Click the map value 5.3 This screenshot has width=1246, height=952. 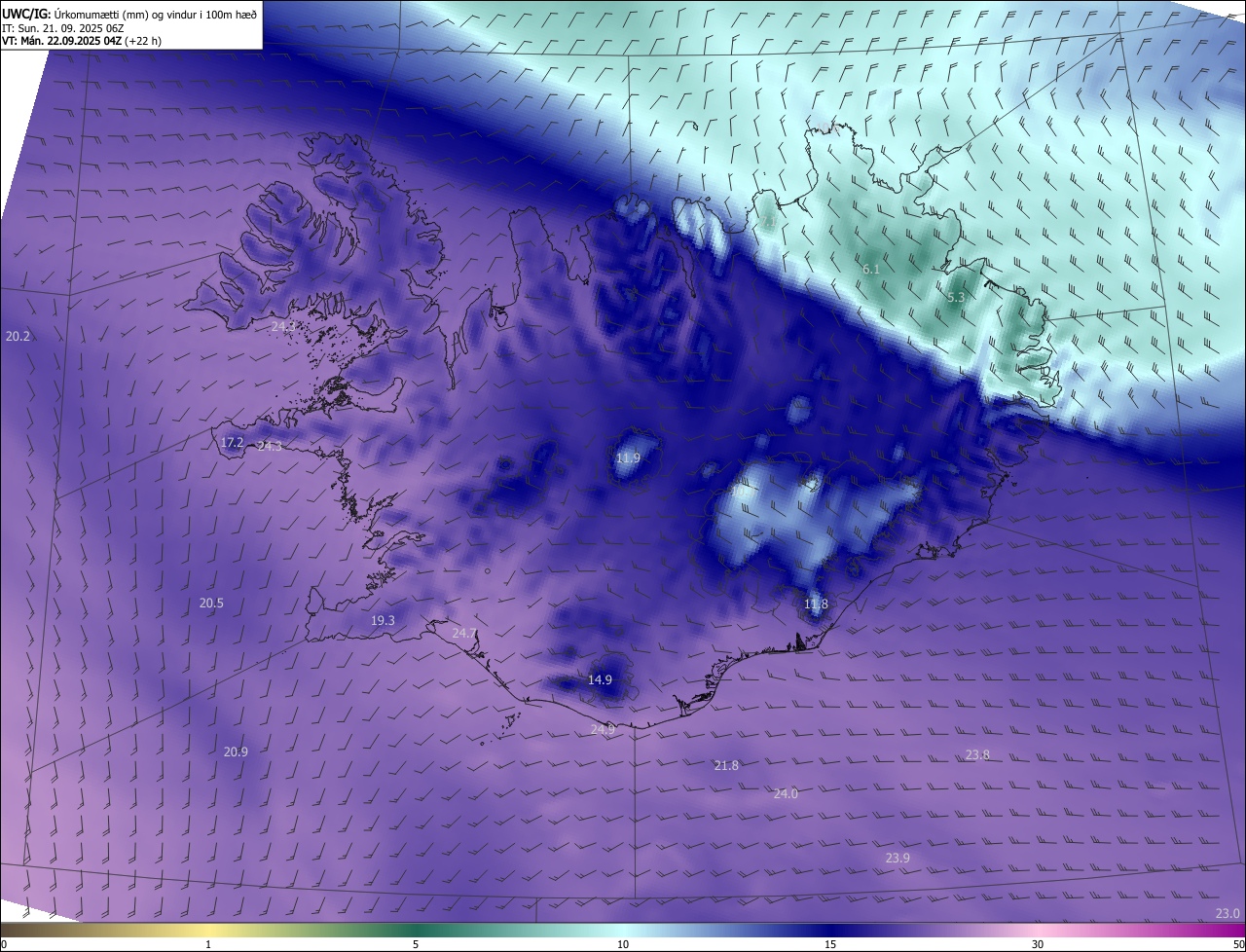click(x=955, y=297)
